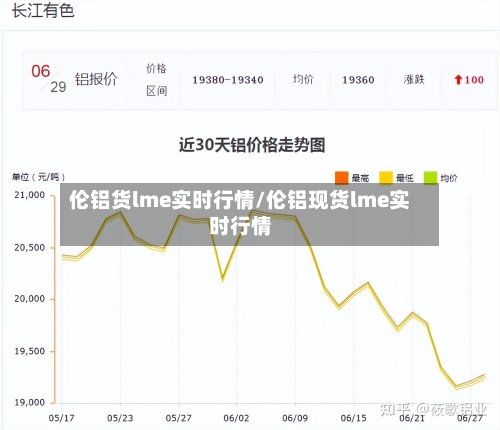Select the 21,000 y-axis label
The height and width of the screenshot is (430, 500).
point(29,195)
